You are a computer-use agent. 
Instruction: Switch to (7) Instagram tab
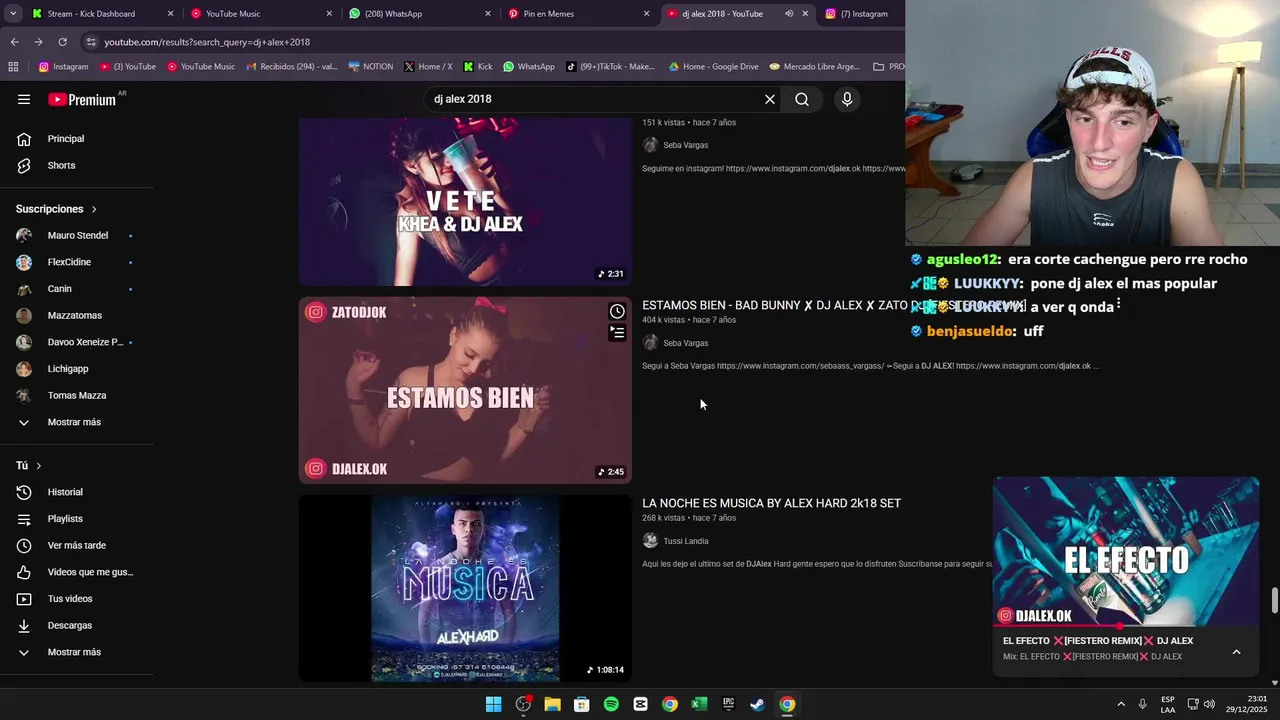point(863,14)
